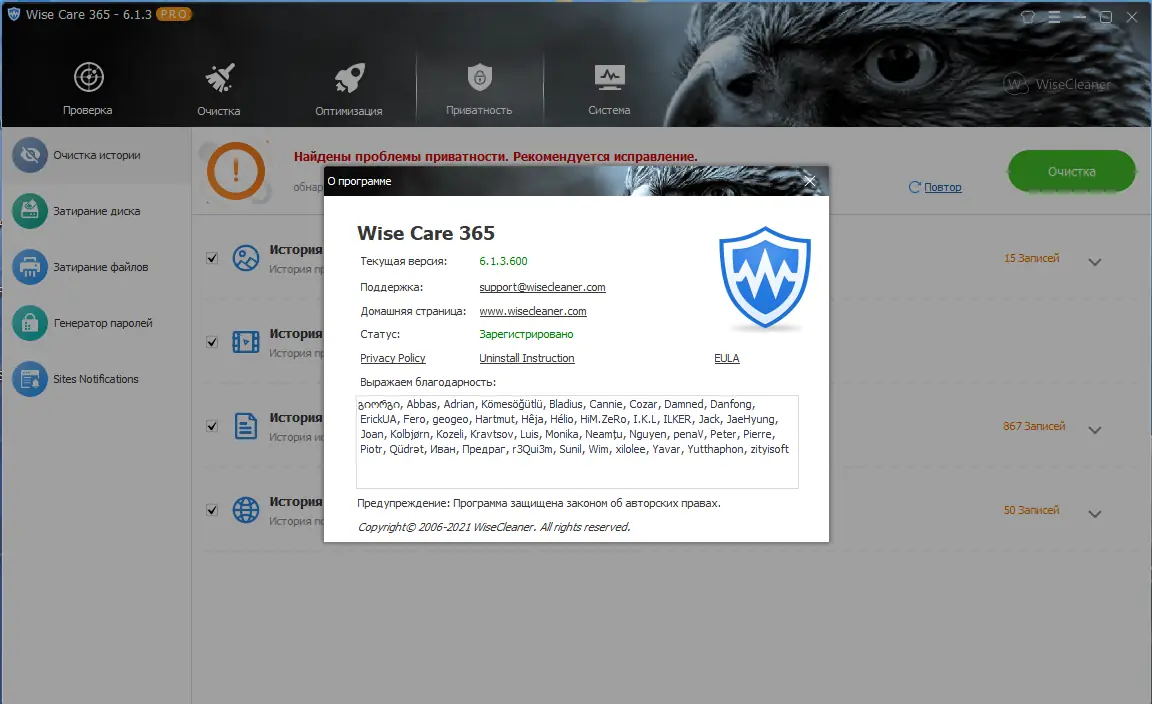Open the hamburger menu in title bar

tap(1053, 17)
